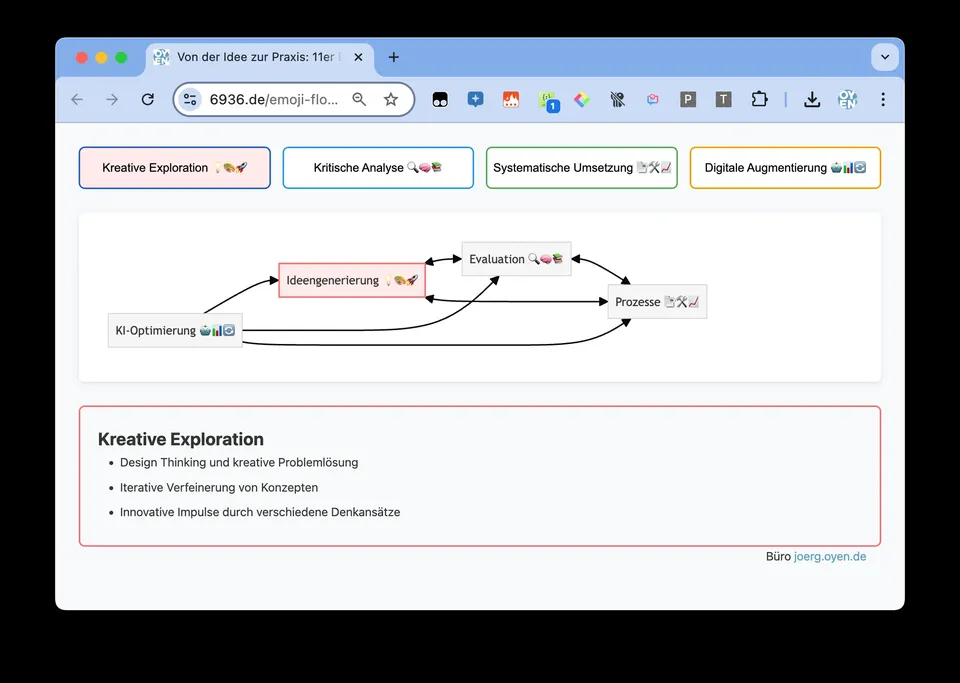Open the joerg.oyen.de link
960x683 pixels.
830,556
